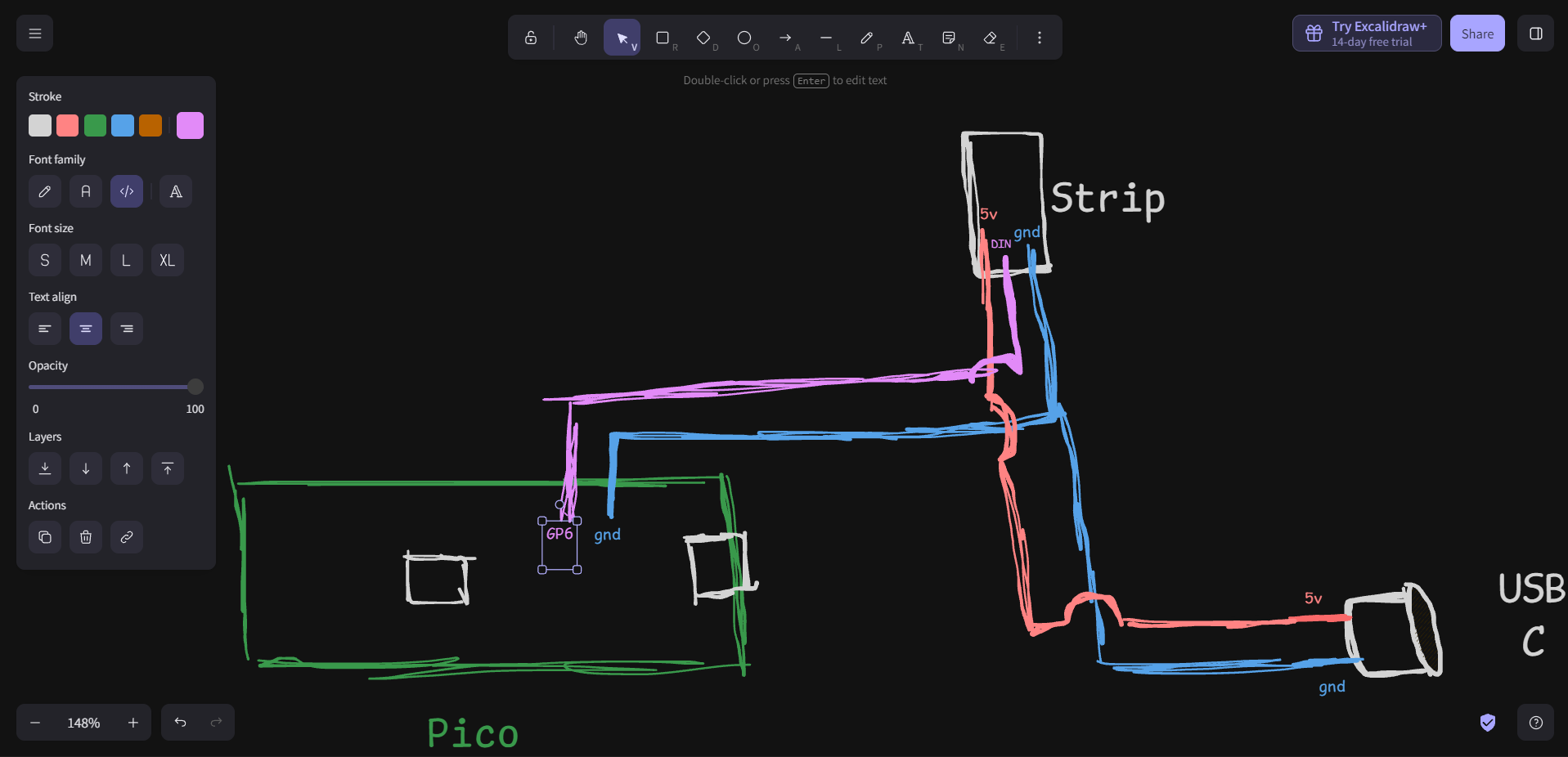
Task: Choose code font family
Action: coord(127,191)
